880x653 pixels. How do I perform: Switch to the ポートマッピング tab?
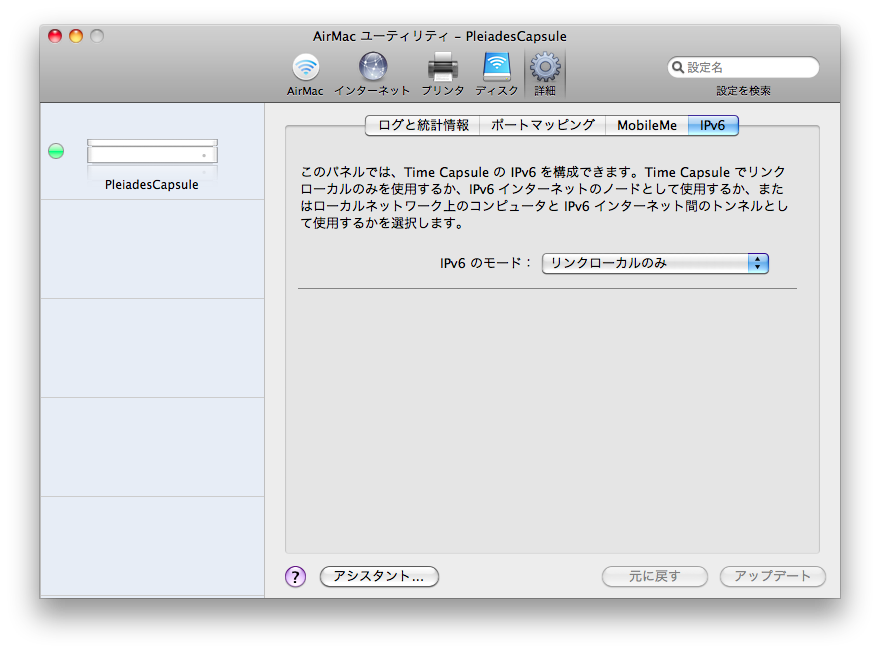pyautogui.click(x=543, y=125)
